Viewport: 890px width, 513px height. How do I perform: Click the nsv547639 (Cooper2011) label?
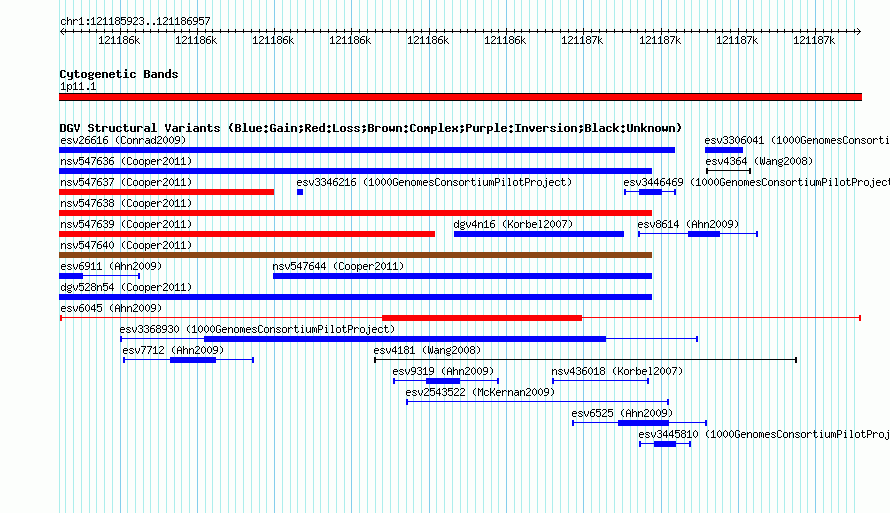click(126, 224)
